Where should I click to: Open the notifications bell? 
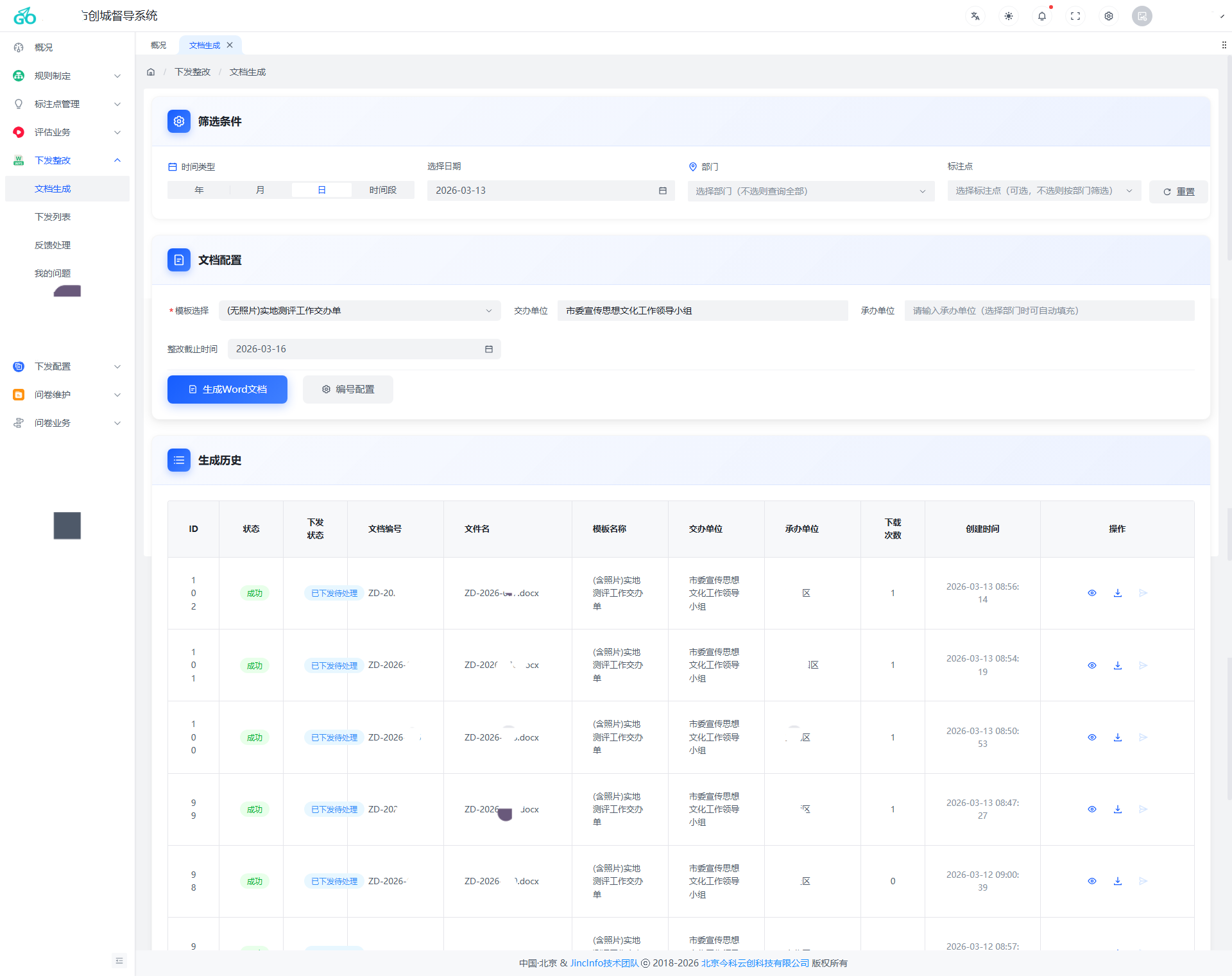(x=1042, y=16)
